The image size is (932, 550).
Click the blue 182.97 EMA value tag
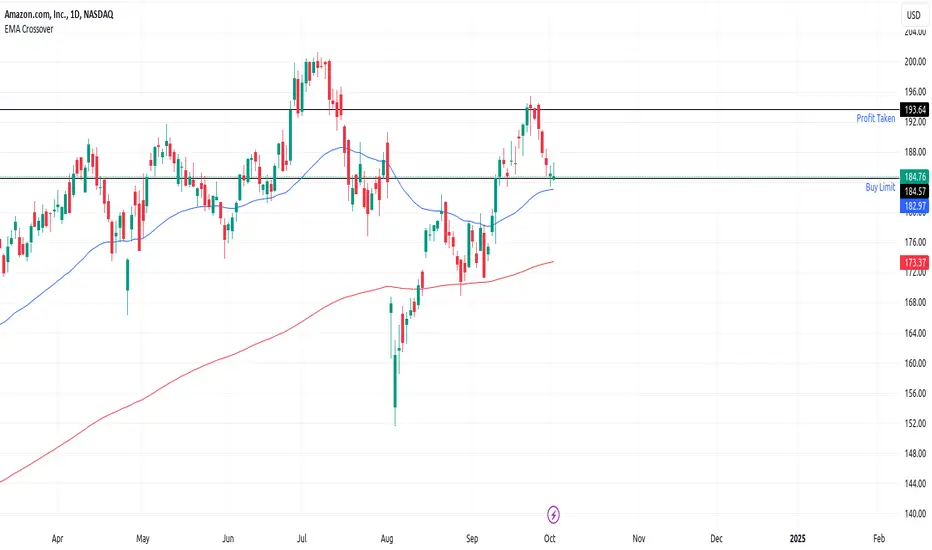(915, 206)
